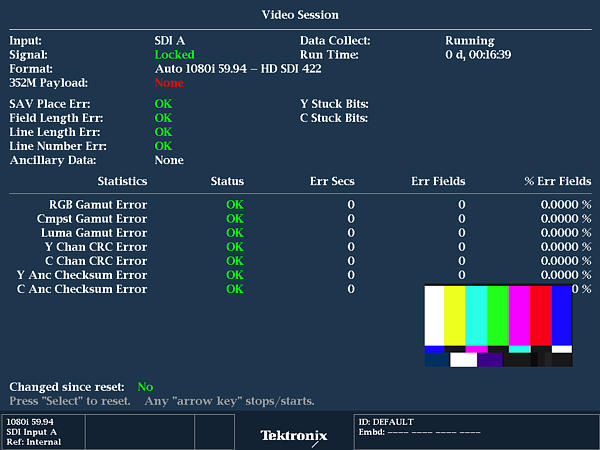The image size is (600, 450).
Task: Click the Y Chan CRC Error OK status
Action: pos(235,247)
